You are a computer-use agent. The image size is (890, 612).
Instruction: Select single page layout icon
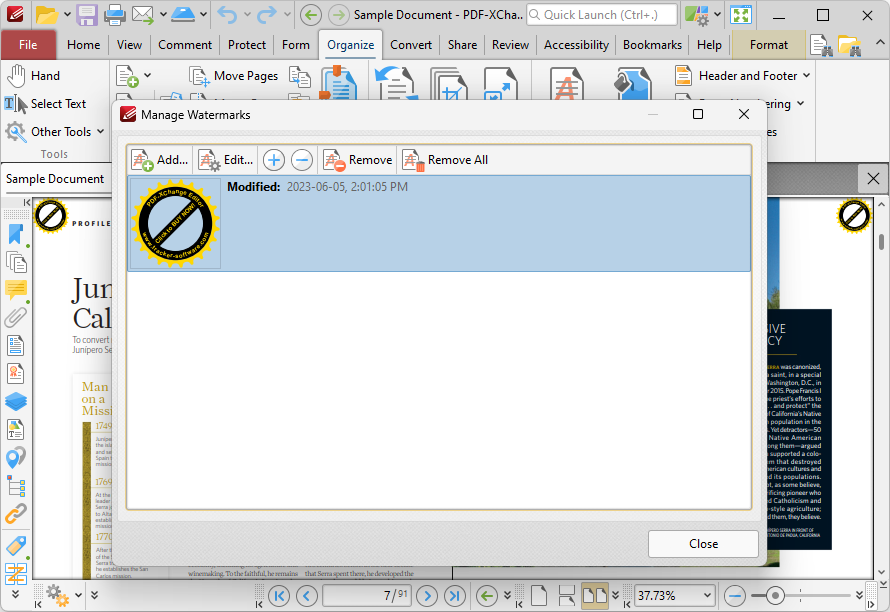tap(539, 596)
